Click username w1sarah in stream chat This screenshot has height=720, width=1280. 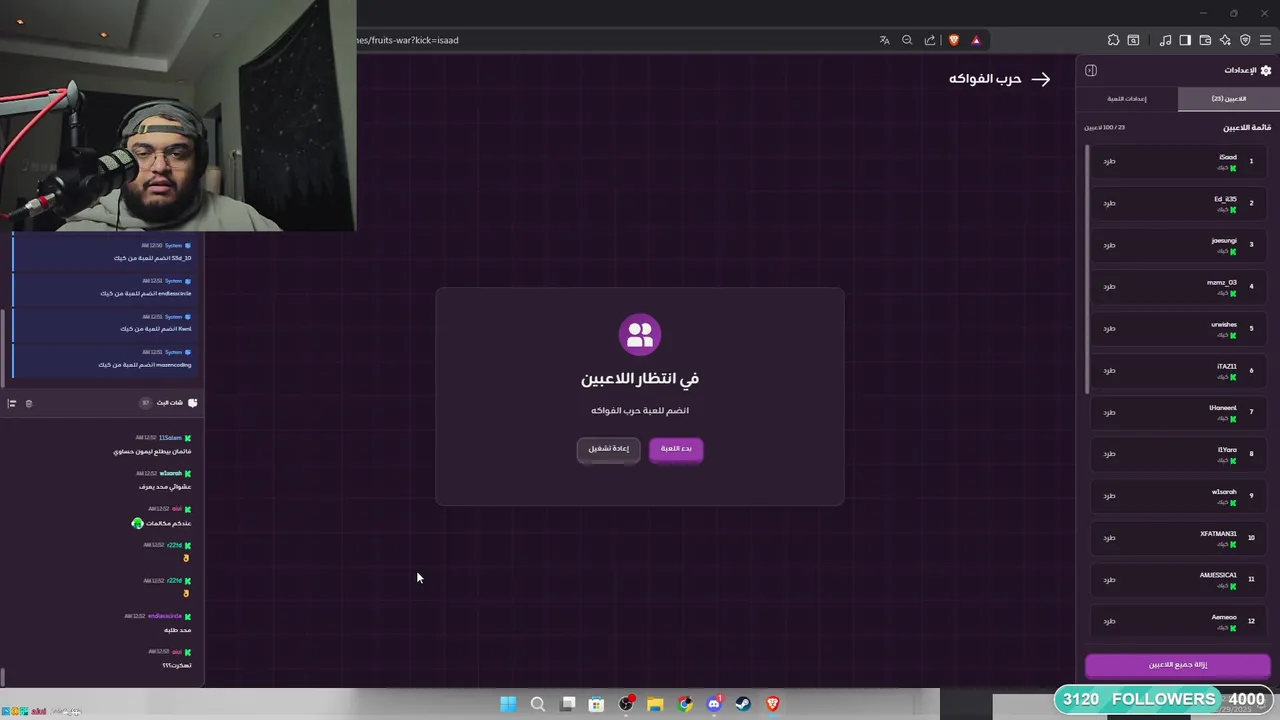coord(170,474)
